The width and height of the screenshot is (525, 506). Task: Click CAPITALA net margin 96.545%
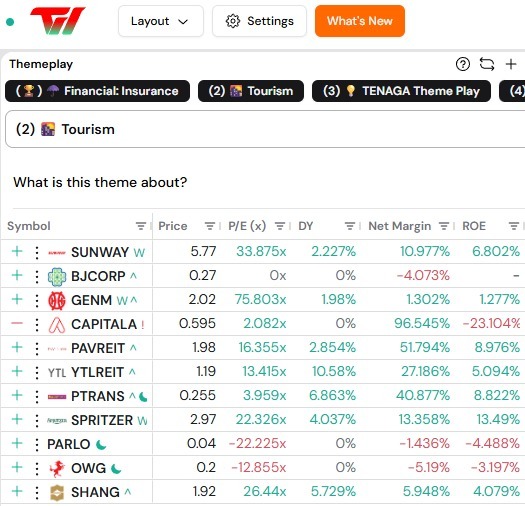(x=422, y=323)
